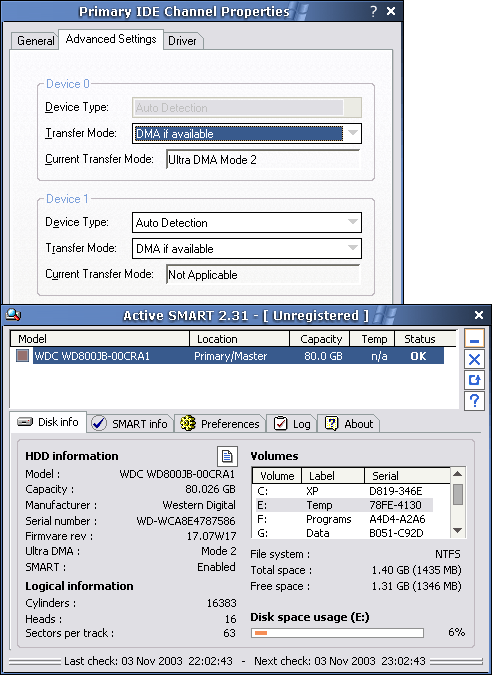
Task: Click the Capacity column header
Action: (320, 339)
